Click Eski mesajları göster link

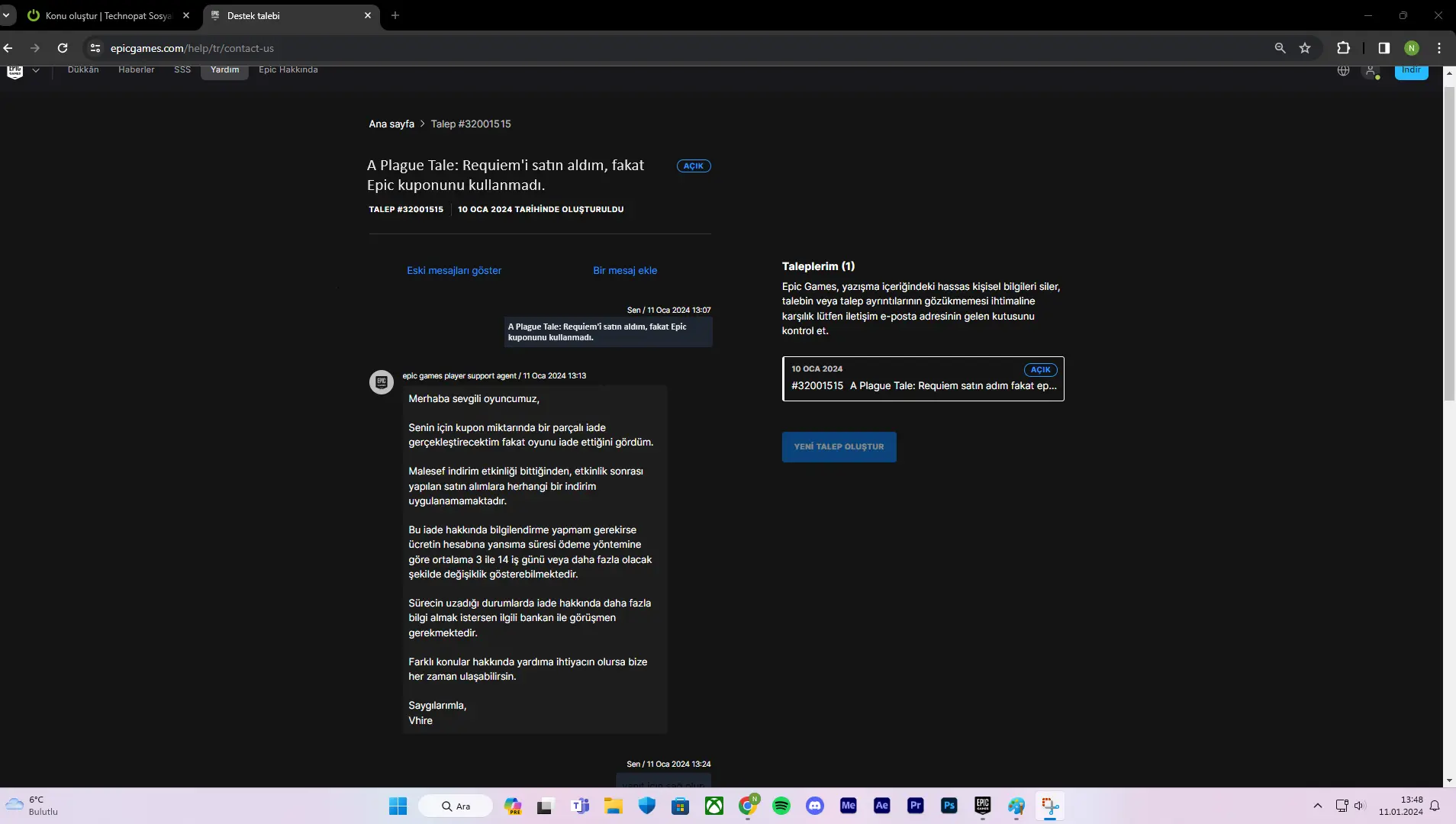click(x=454, y=270)
